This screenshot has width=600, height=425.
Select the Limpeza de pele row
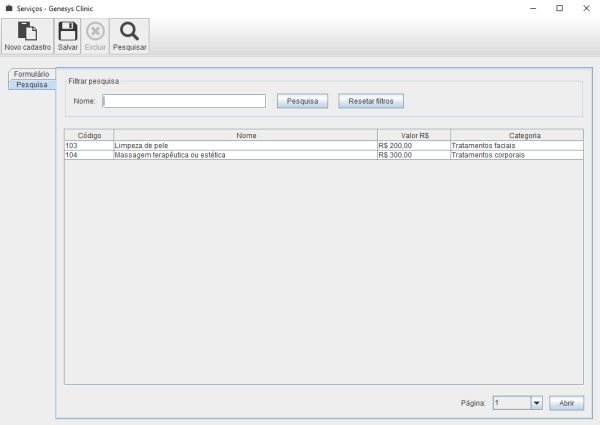[x=245, y=145]
